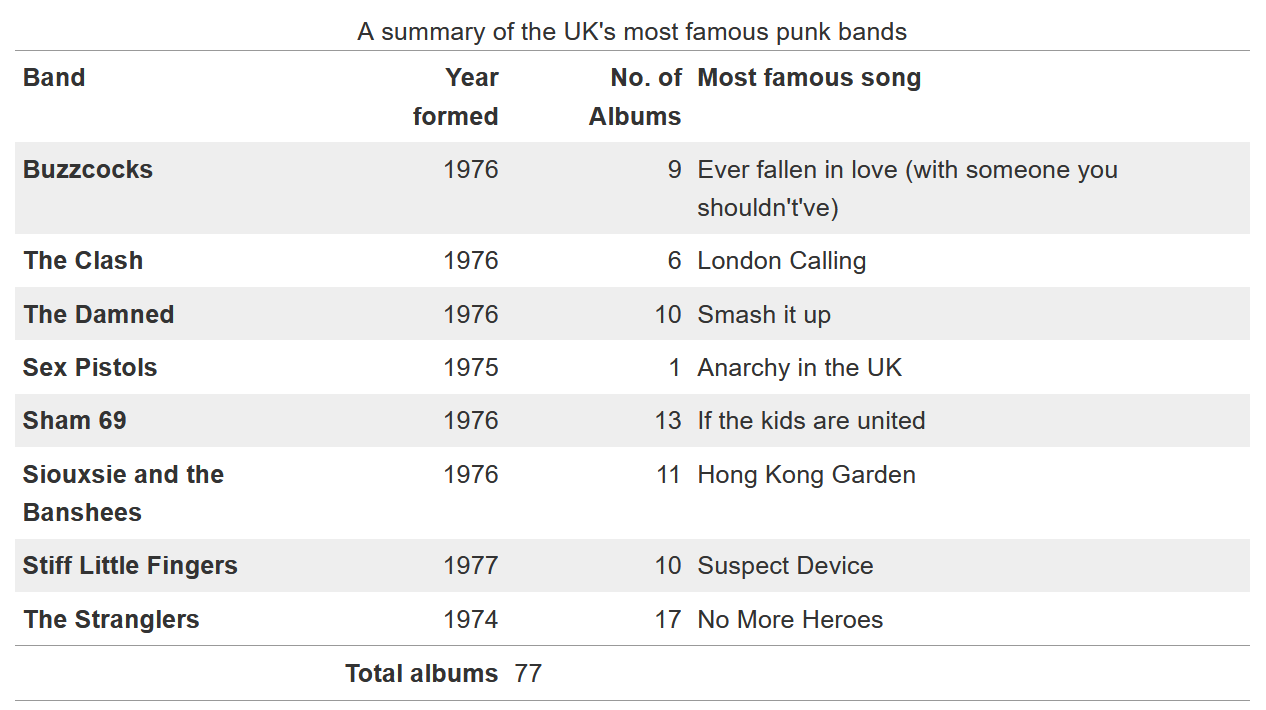Select The Clash row header

pyautogui.click(x=83, y=261)
